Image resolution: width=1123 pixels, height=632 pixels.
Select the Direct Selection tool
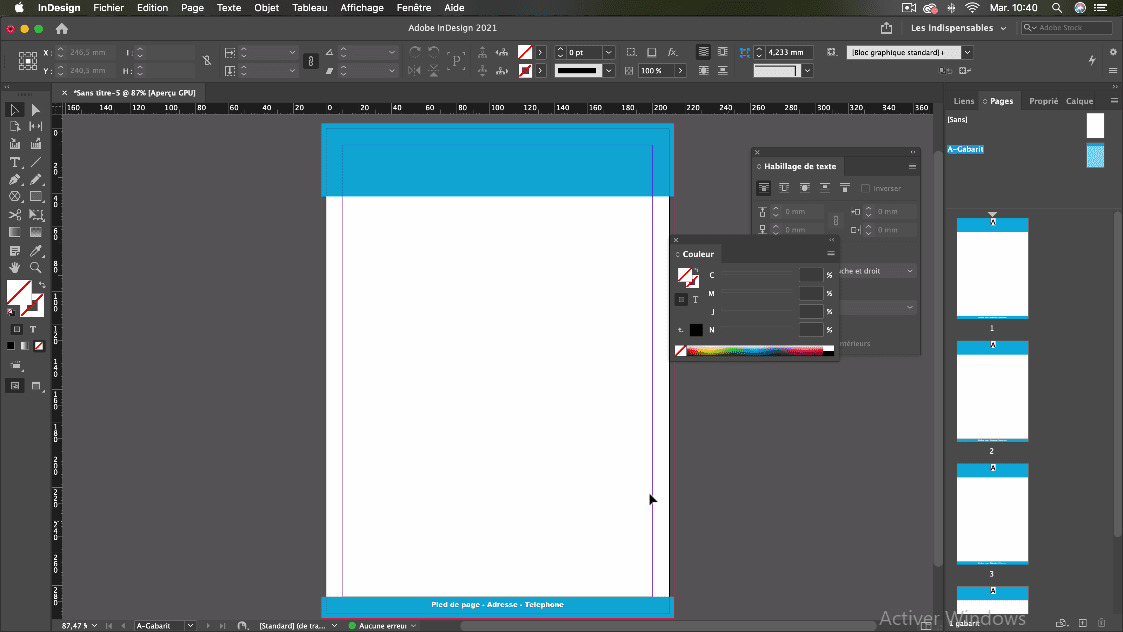tap(35, 110)
